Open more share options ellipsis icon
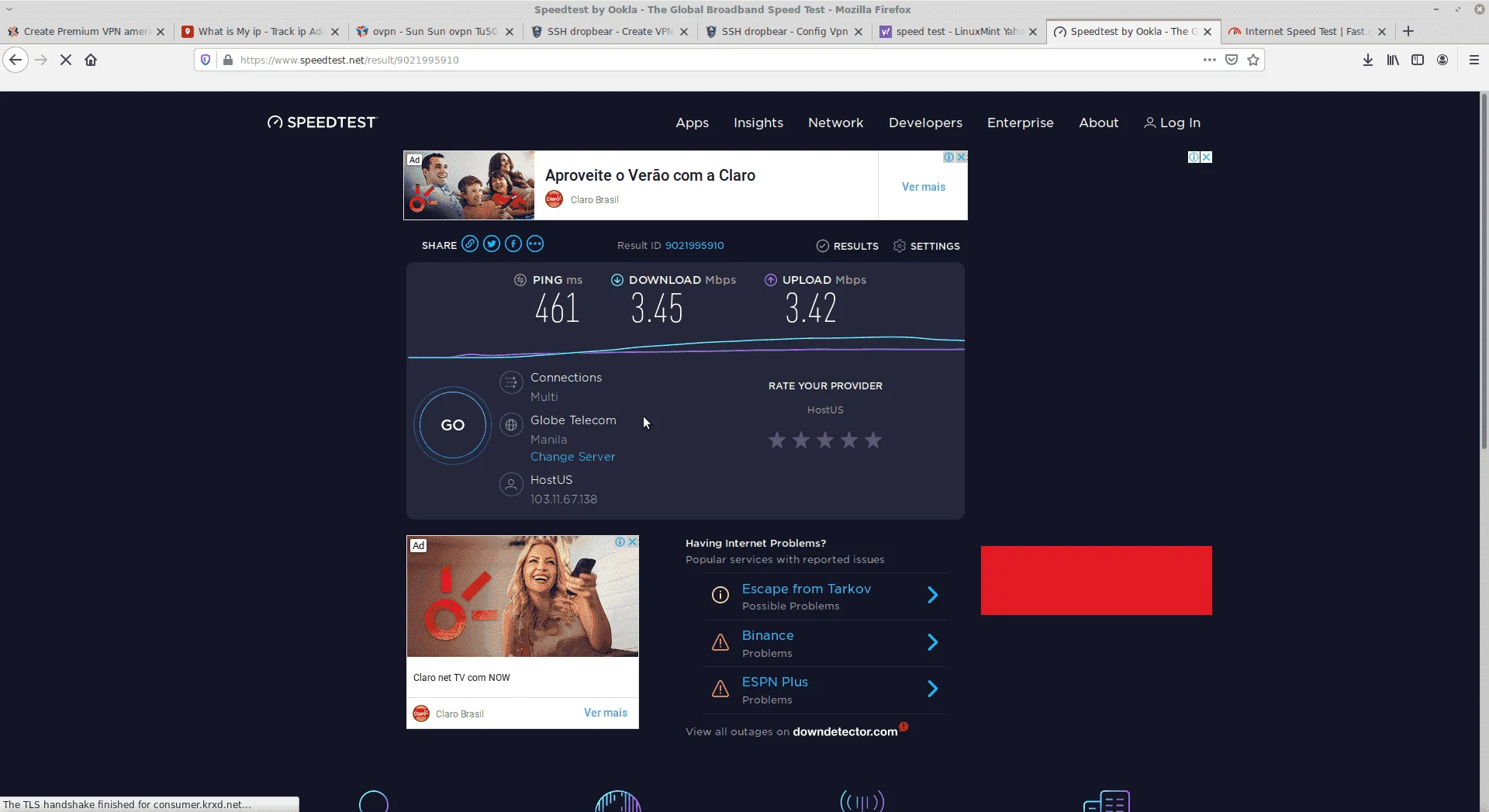The width and height of the screenshot is (1489, 812). (535, 244)
